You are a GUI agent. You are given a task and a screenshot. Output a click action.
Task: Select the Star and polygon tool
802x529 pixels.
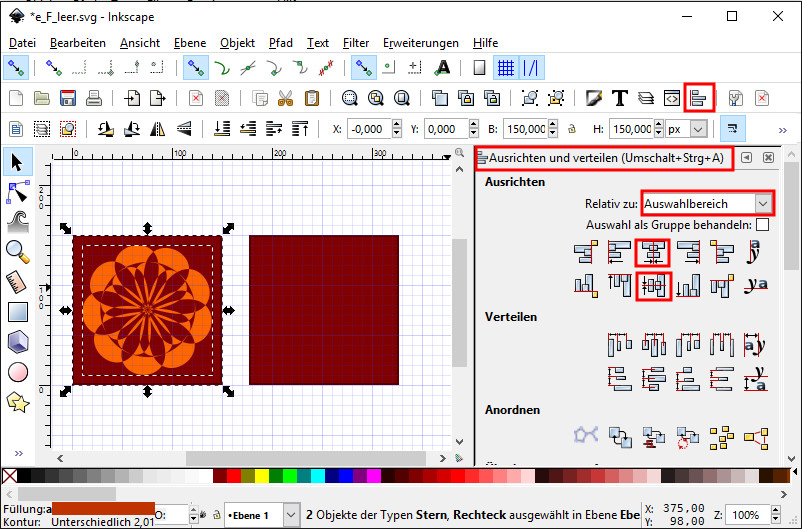(x=17, y=403)
